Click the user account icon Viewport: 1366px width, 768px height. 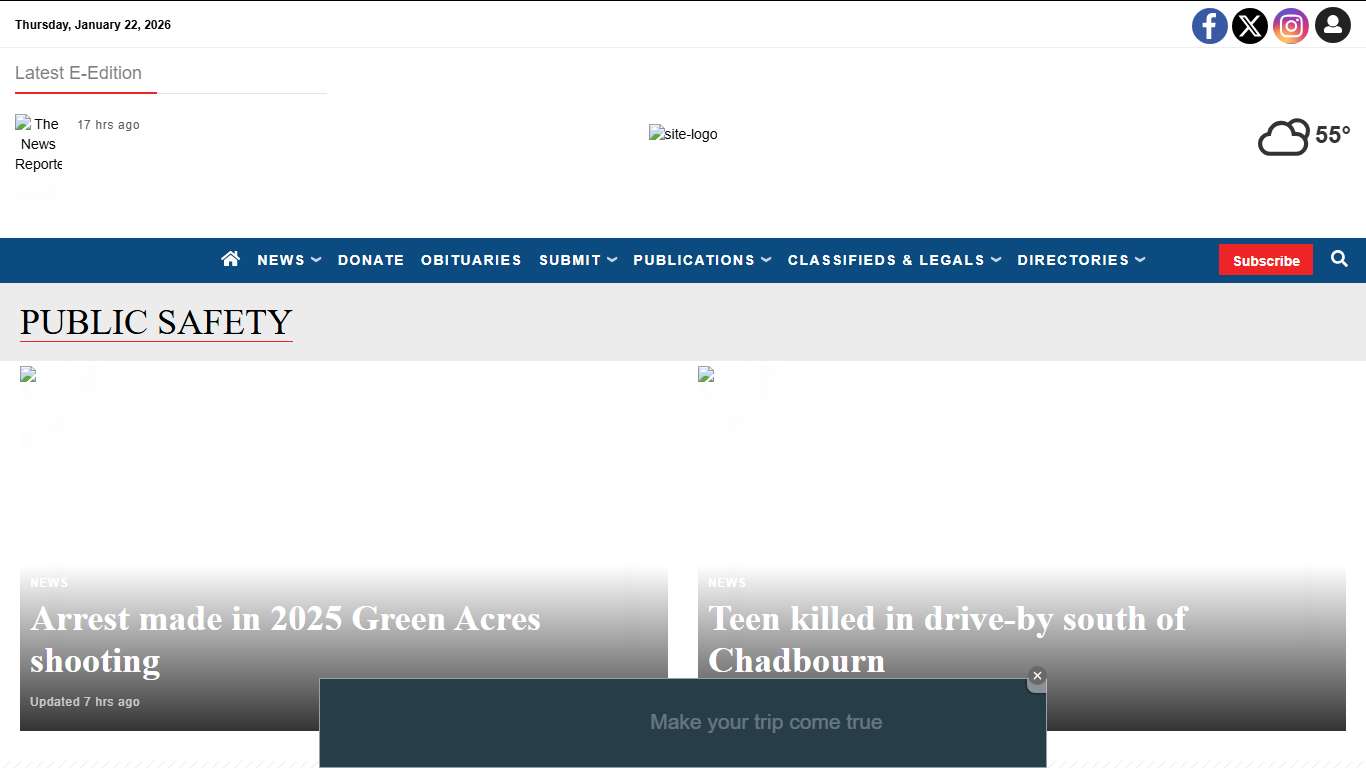pos(1332,26)
